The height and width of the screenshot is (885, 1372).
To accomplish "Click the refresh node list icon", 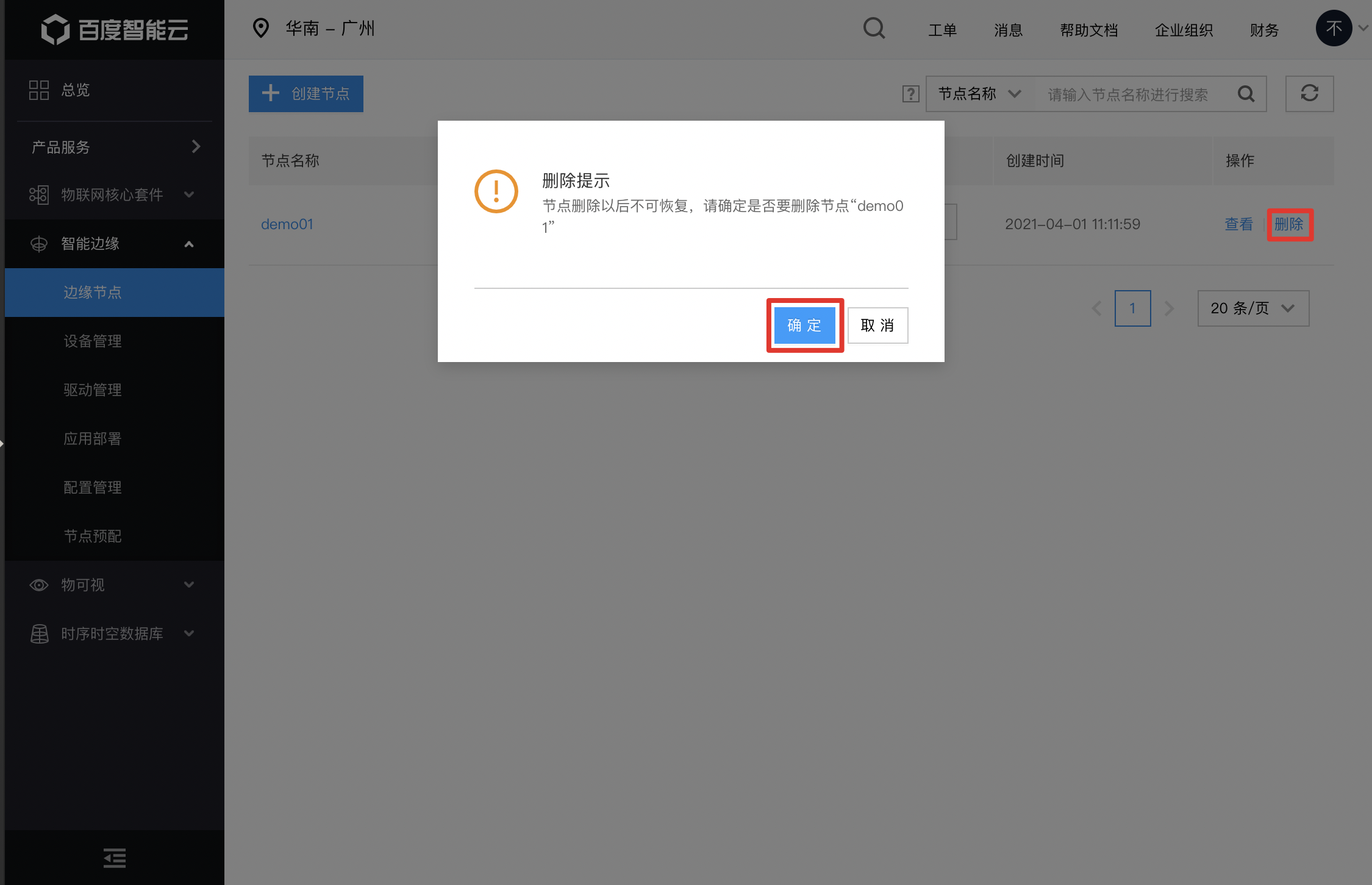I will point(1309,94).
